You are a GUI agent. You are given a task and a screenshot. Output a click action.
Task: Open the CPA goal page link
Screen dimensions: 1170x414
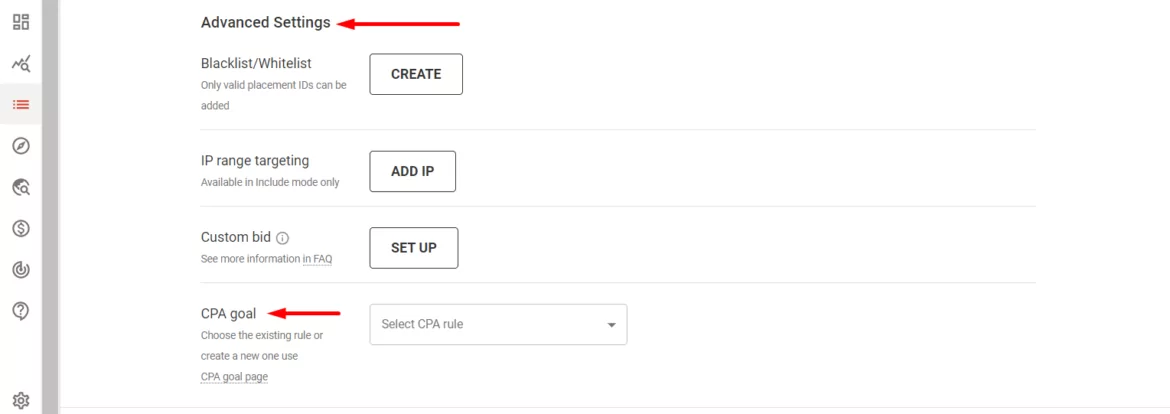(x=234, y=377)
